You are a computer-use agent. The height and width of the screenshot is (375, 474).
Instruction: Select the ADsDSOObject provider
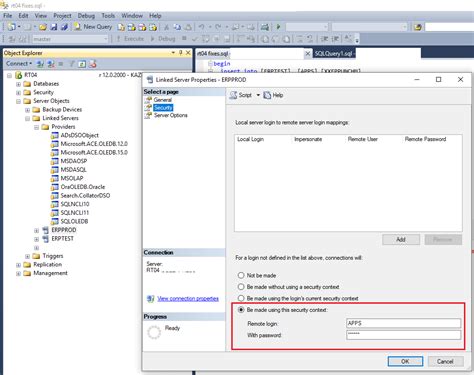point(79,135)
